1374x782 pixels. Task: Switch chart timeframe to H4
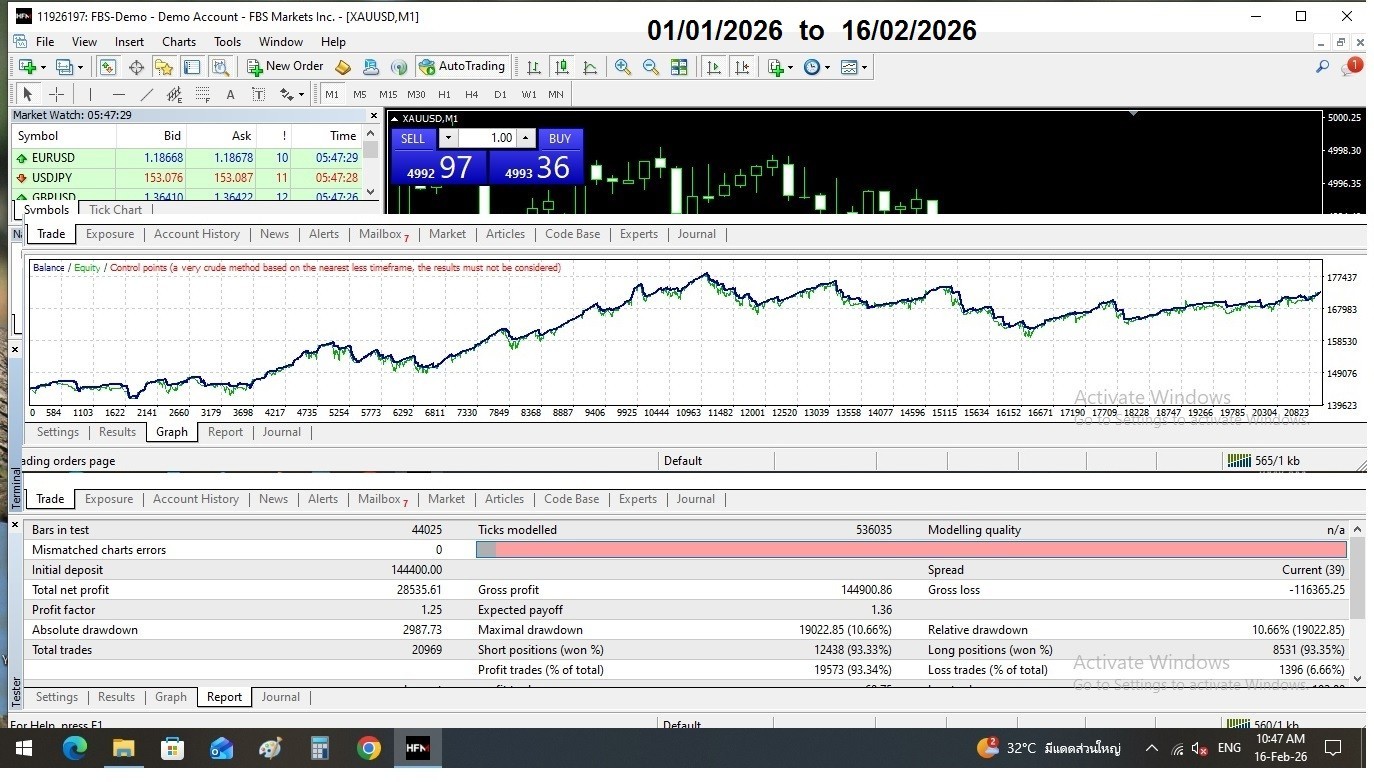(472, 94)
